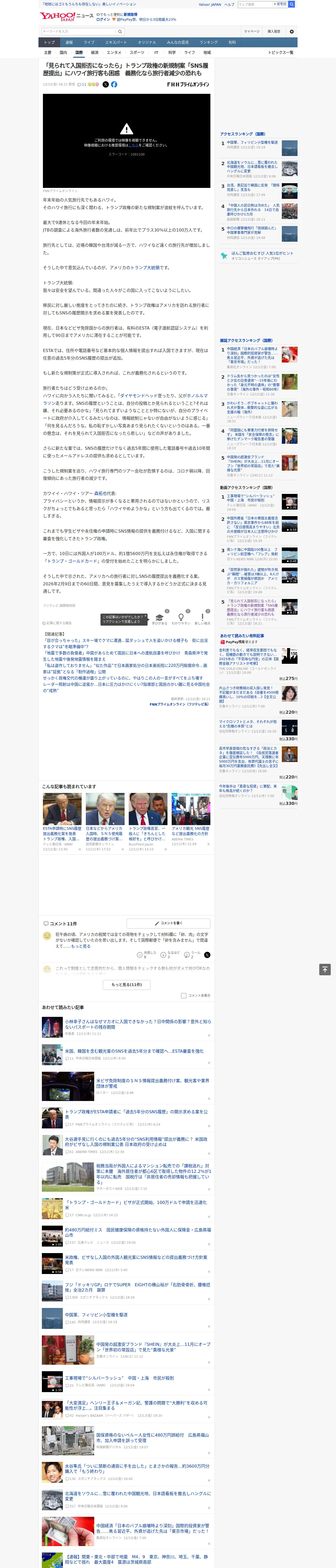This screenshot has height=1568, width=336.
Task: Click なるほど reaction on first comment
Action: tap(171, 955)
